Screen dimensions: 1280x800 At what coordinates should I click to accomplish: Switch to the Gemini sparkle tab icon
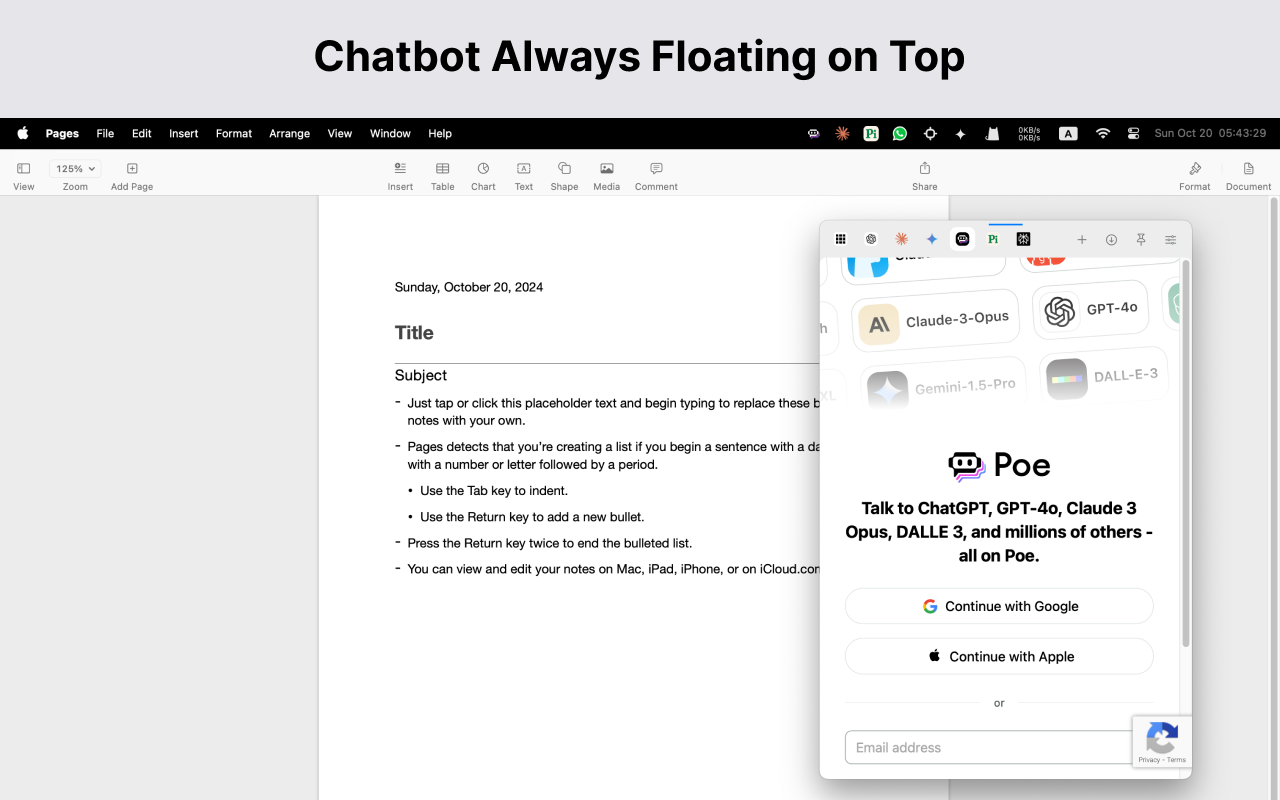pos(932,239)
